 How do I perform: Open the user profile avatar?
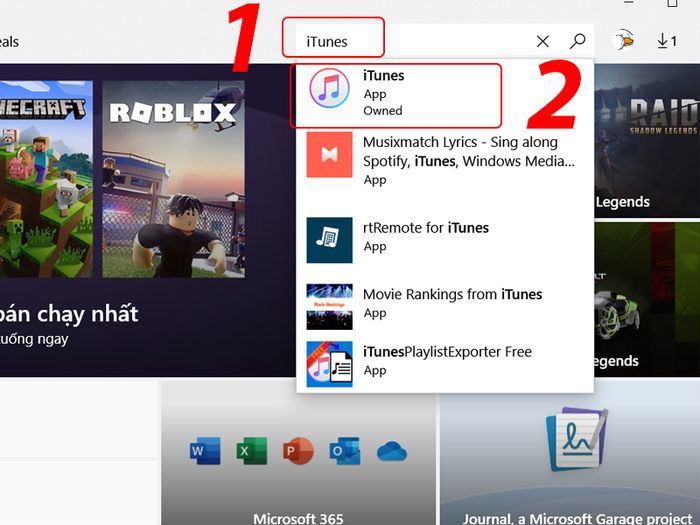click(x=627, y=41)
